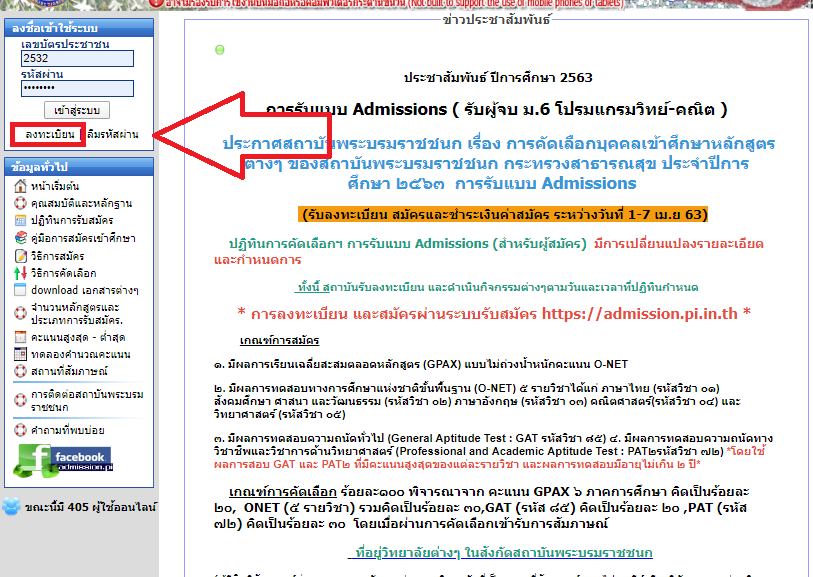Click the ข้อมูลทั่วไป panel header
Viewport: 813px width, 577px height.
point(79,166)
